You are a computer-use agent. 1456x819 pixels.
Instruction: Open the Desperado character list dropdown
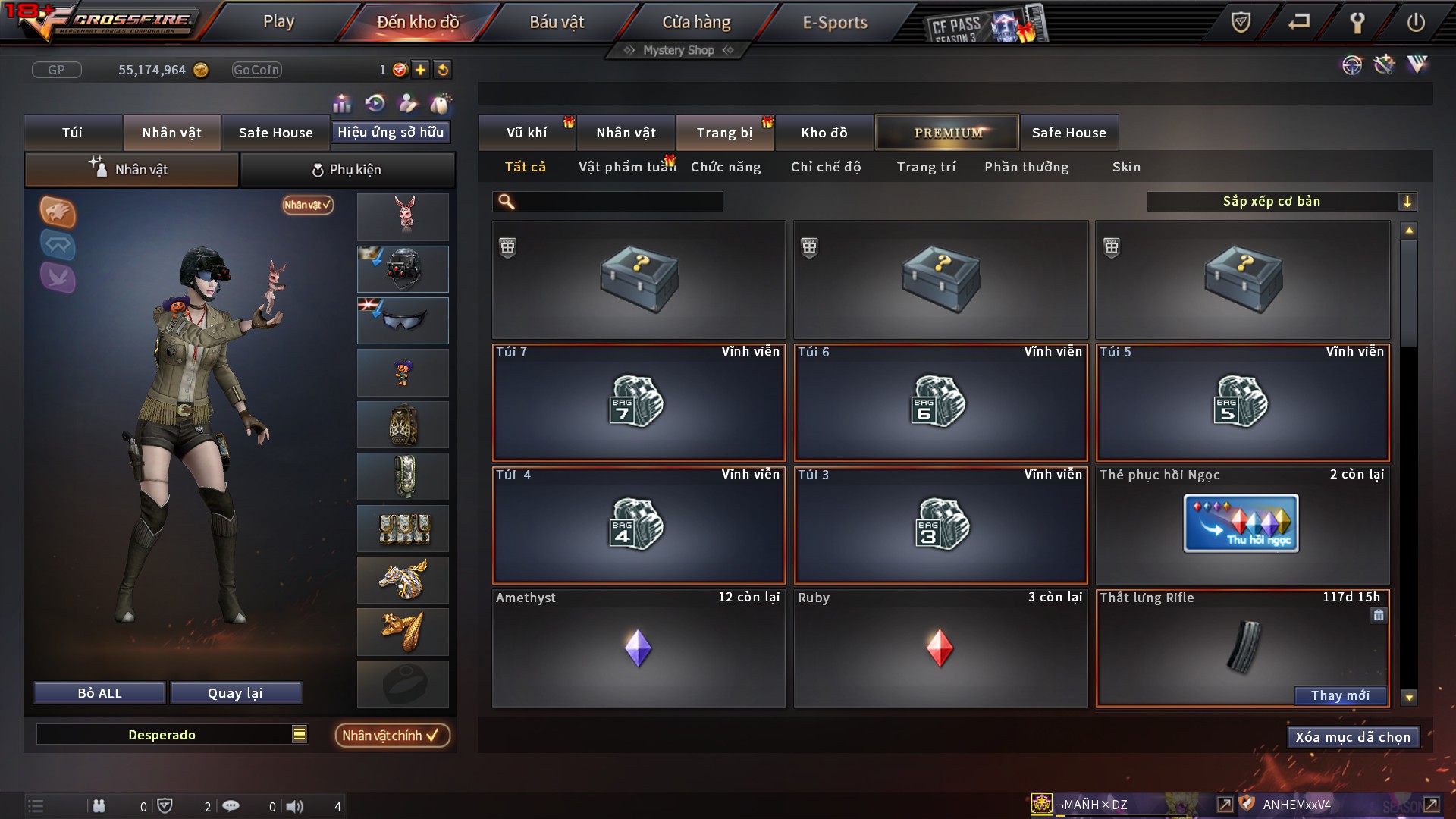[300, 734]
